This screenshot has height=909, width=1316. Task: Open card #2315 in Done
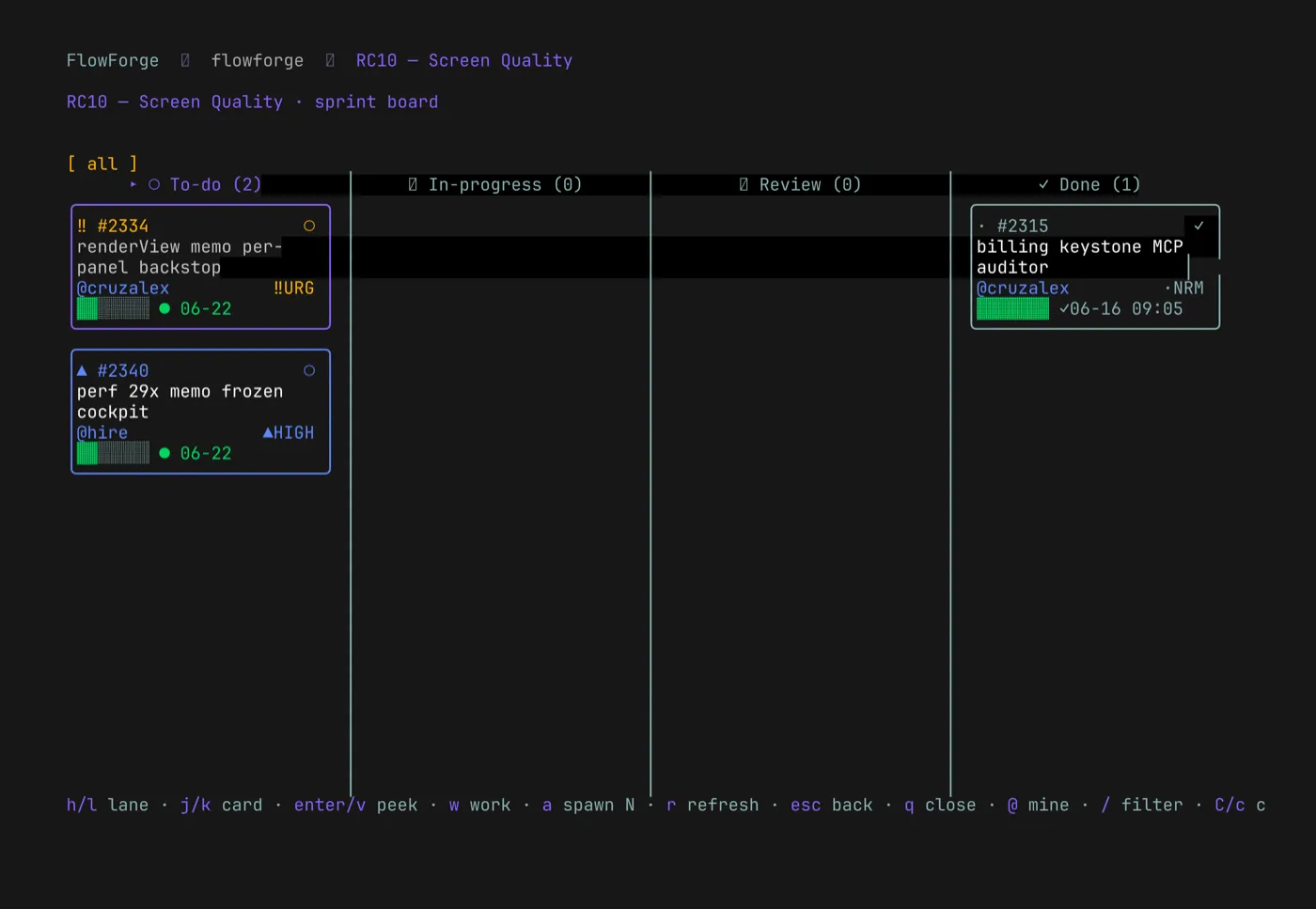[1095, 267]
